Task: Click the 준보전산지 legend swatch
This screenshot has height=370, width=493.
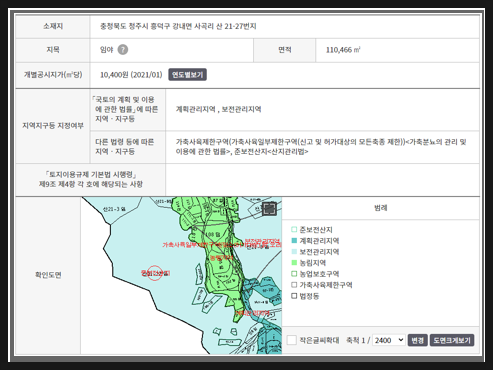Action: (x=294, y=229)
